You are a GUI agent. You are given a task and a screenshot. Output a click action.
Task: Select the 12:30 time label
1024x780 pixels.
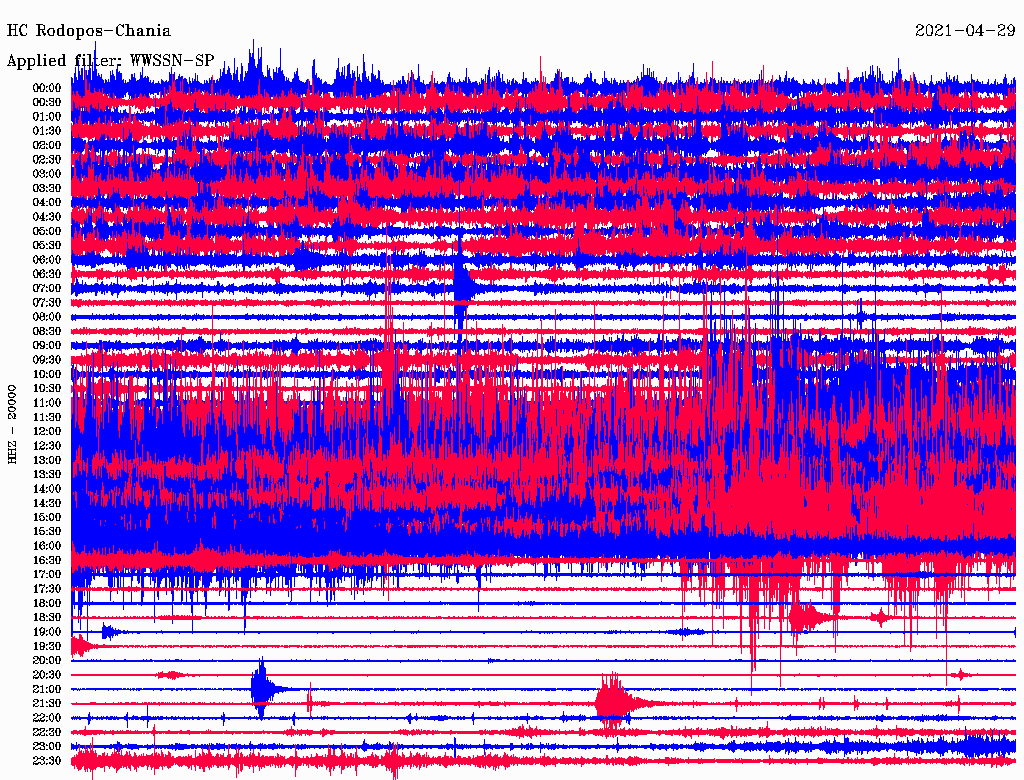[47, 446]
